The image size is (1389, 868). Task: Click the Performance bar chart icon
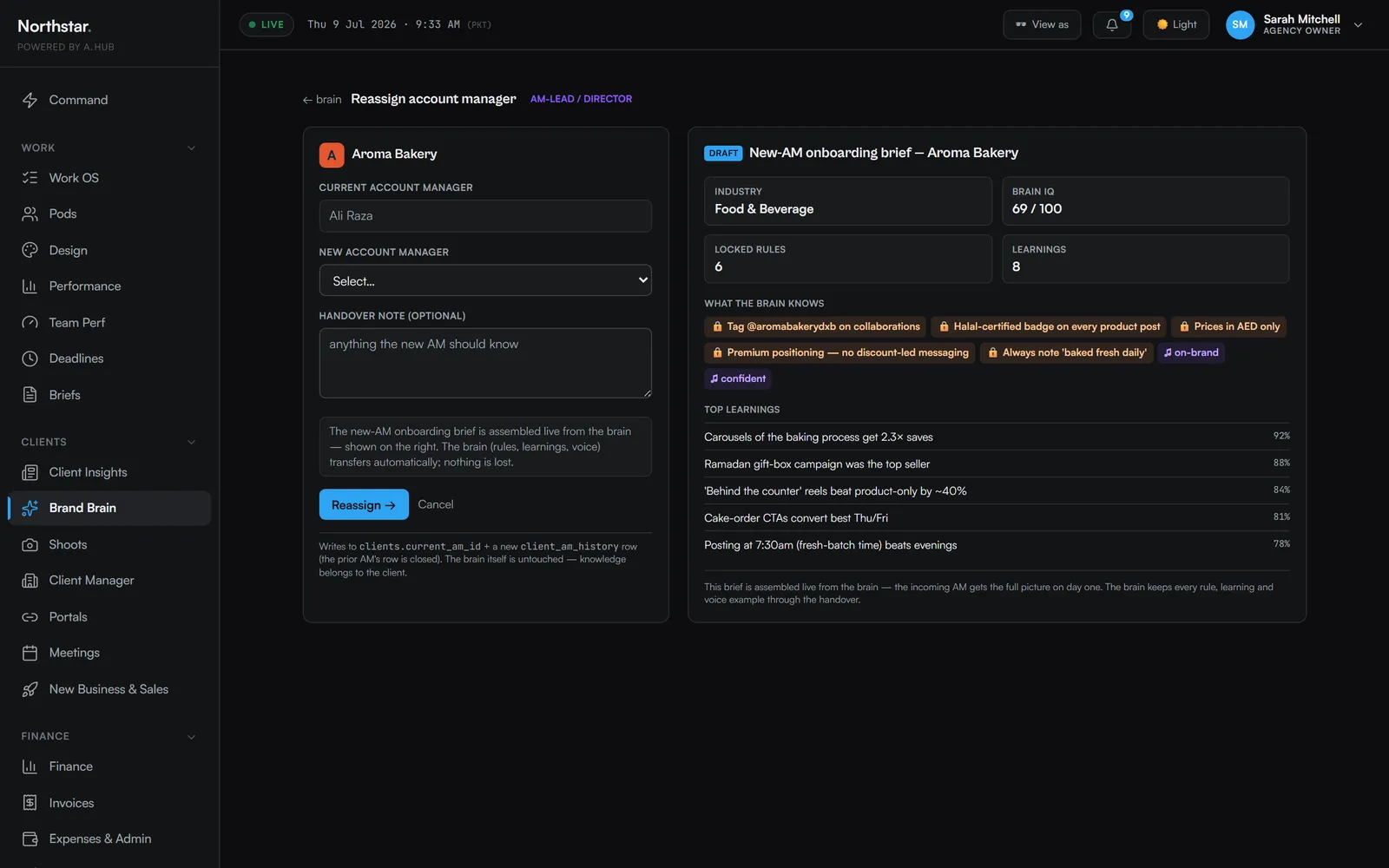tap(30, 286)
